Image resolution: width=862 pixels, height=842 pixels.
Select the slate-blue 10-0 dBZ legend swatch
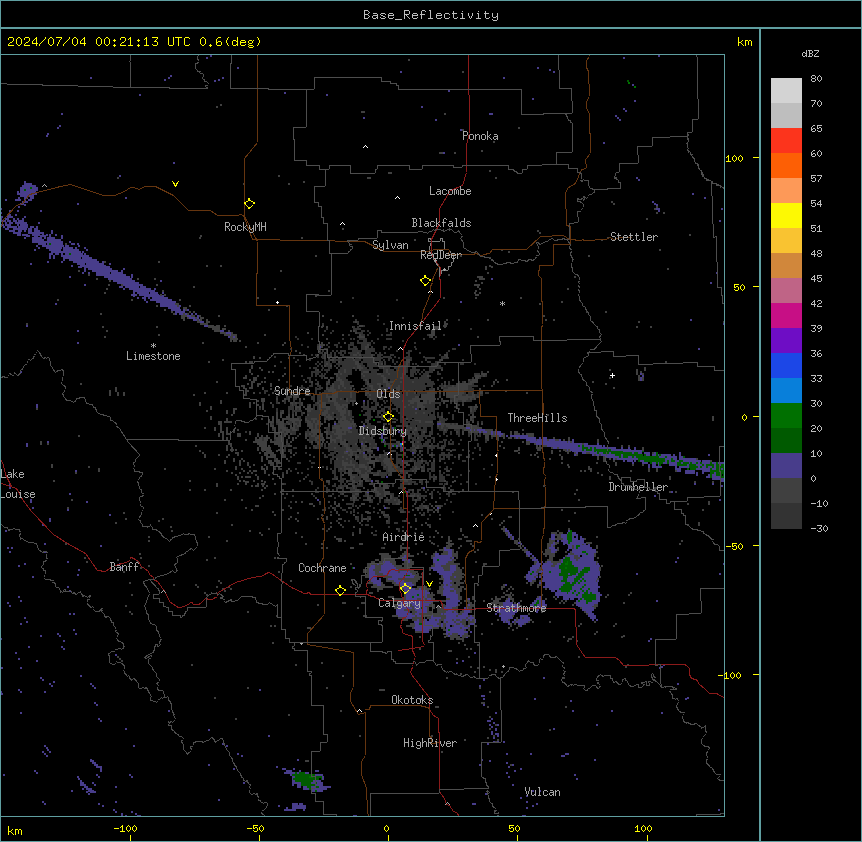click(786, 466)
